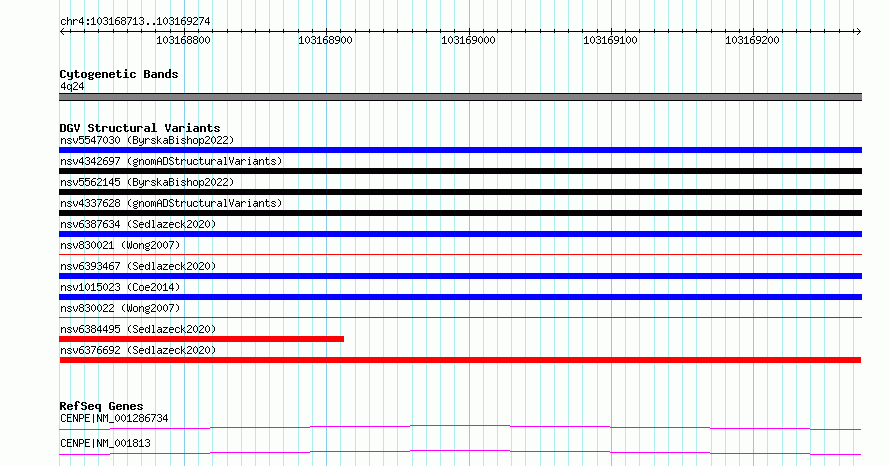This screenshot has width=890, height=466.
Task: Click ruler position 103168800
Action: click(x=183, y=40)
